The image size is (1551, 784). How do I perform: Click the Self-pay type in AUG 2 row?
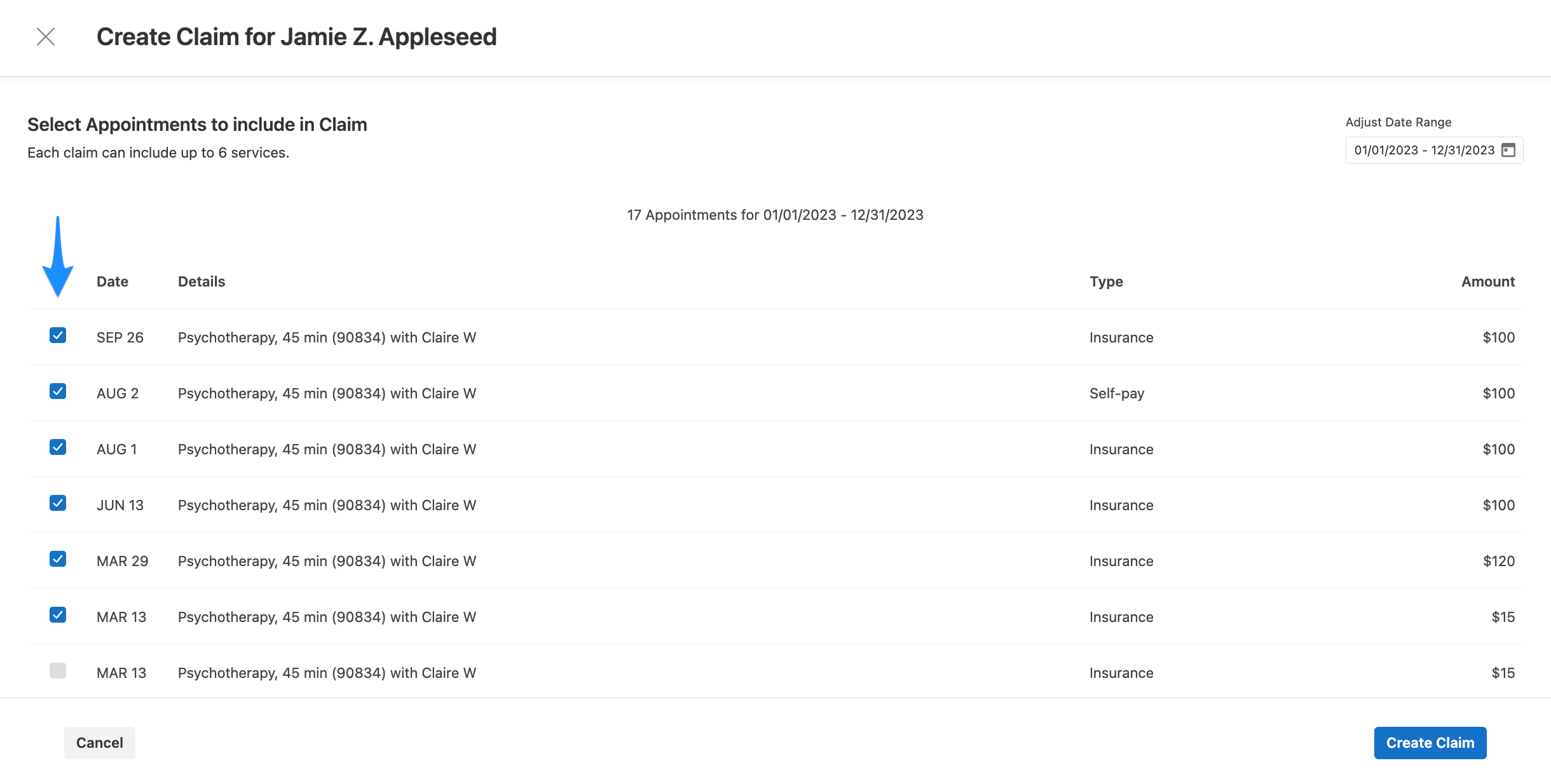pos(1117,394)
